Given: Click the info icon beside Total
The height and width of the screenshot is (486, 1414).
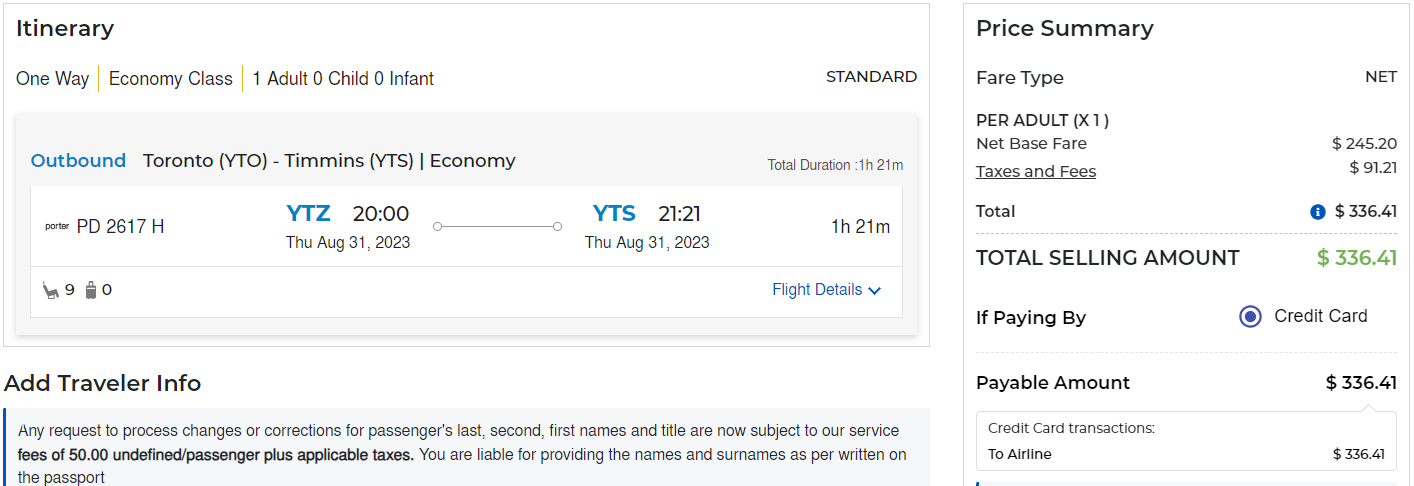Looking at the screenshot, I should coord(1318,212).
